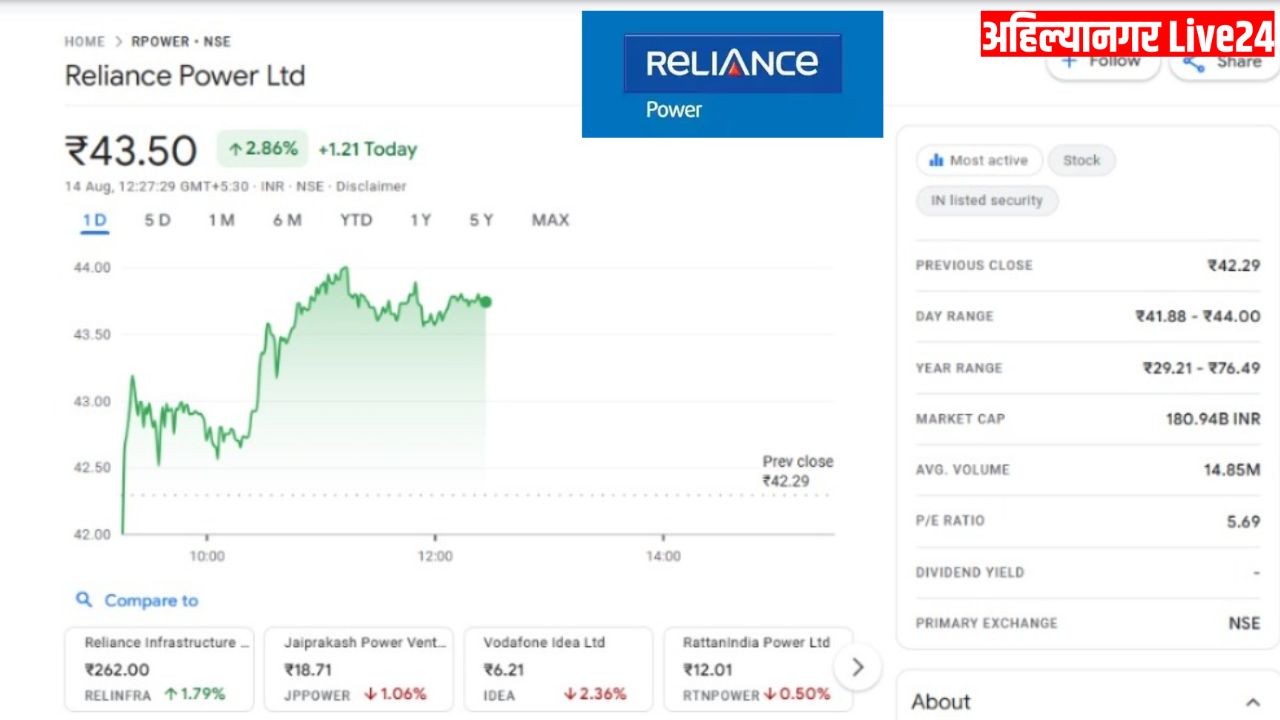The image size is (1280, 720).
Task: Open the Reliance Infrastructure comparison card
Action: click(x=160, y=669)
